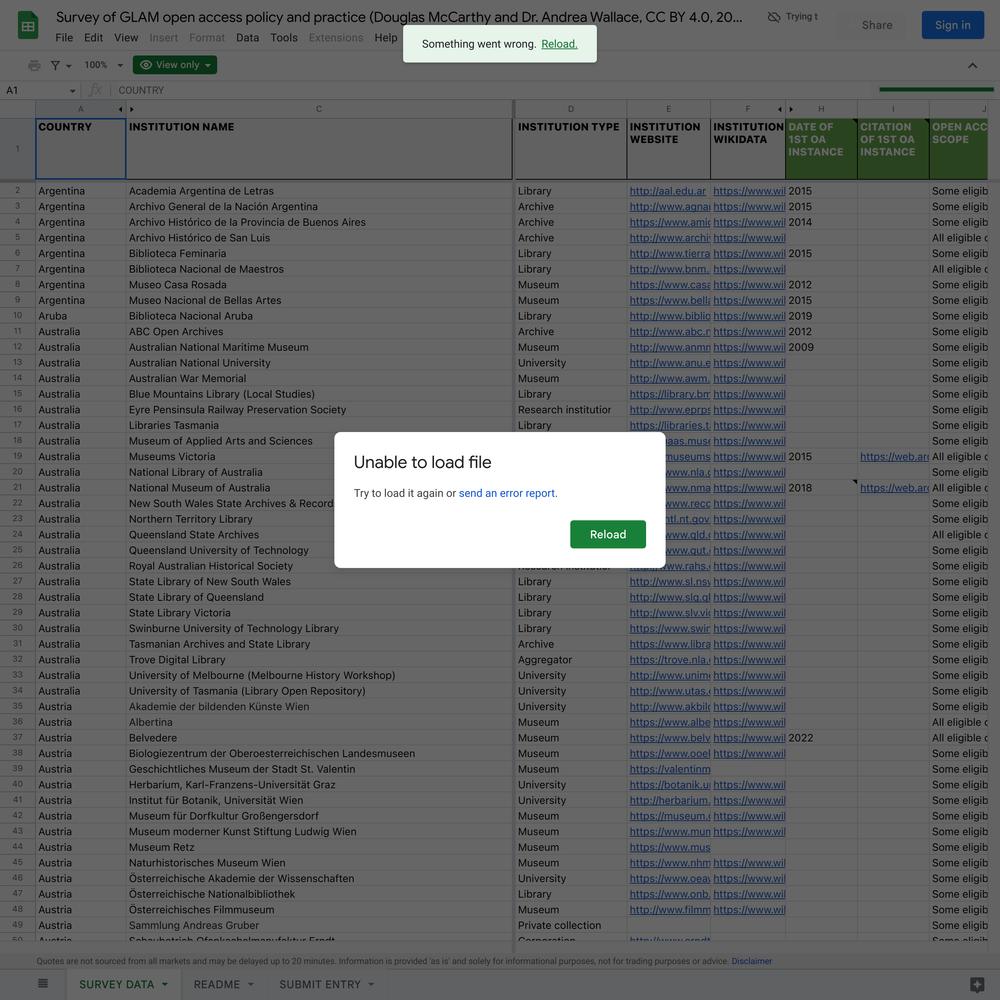Open the View menu

pyautogui.click(x=126, y=38)
